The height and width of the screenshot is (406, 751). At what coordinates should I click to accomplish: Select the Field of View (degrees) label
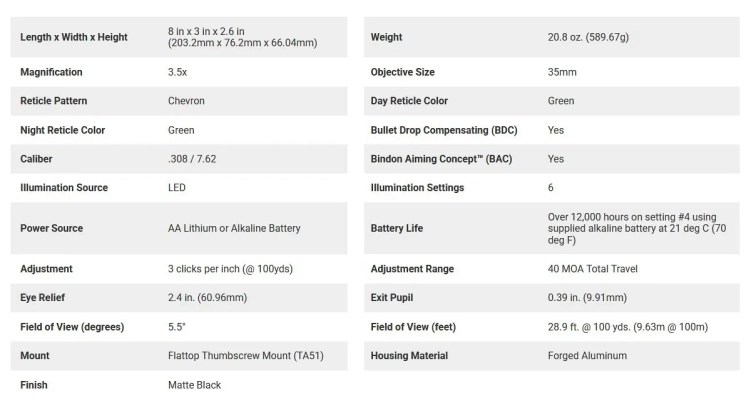tap(72, 327)
